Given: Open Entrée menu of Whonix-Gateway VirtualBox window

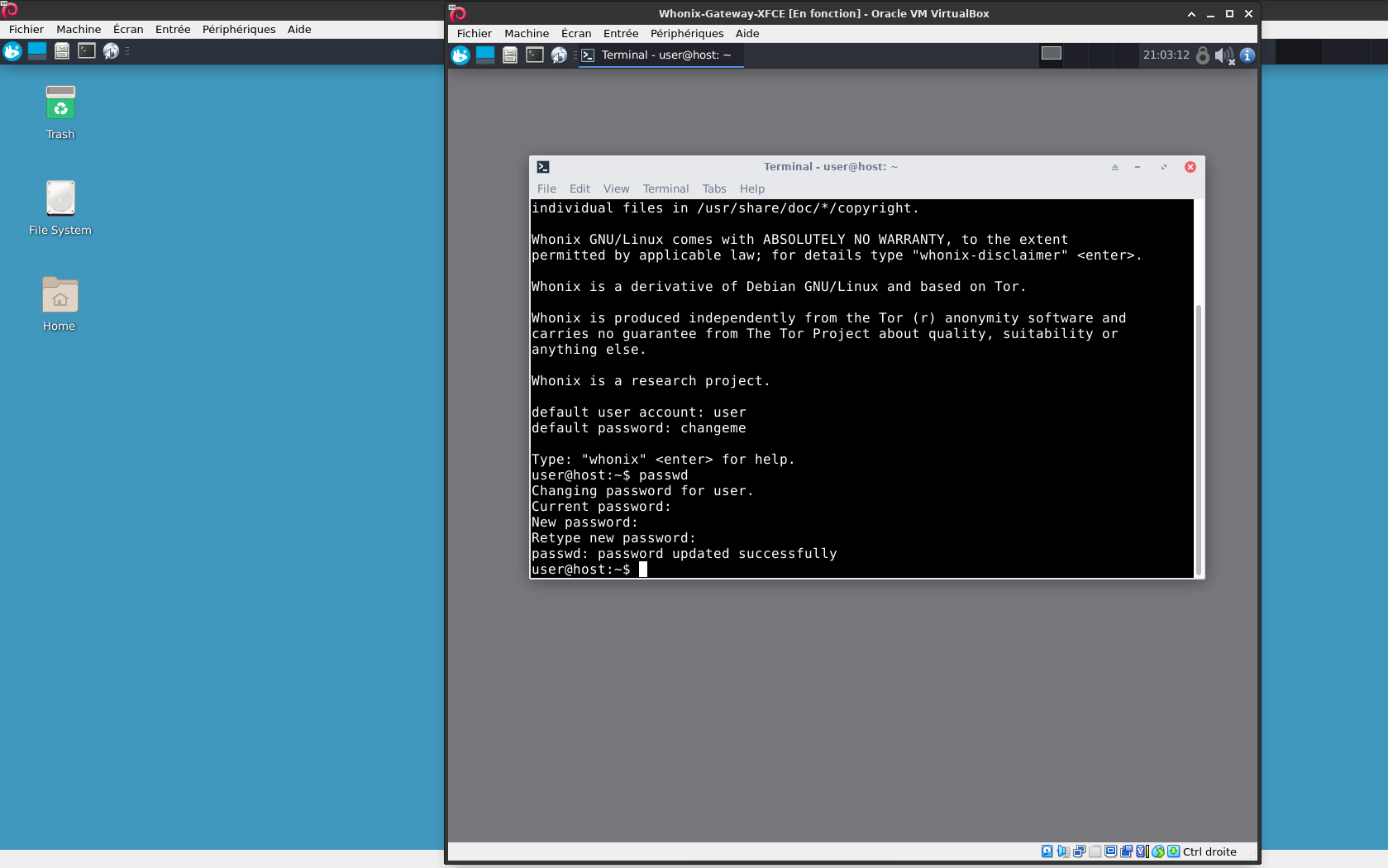Looking at the screenshot, I should 621,33.
